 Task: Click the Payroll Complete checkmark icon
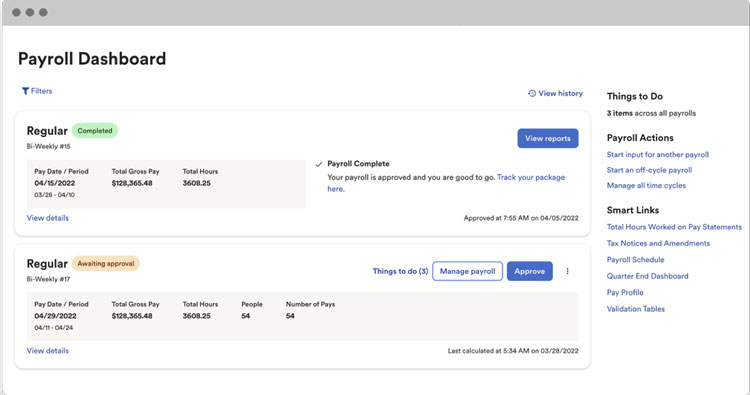coord(319,164)
